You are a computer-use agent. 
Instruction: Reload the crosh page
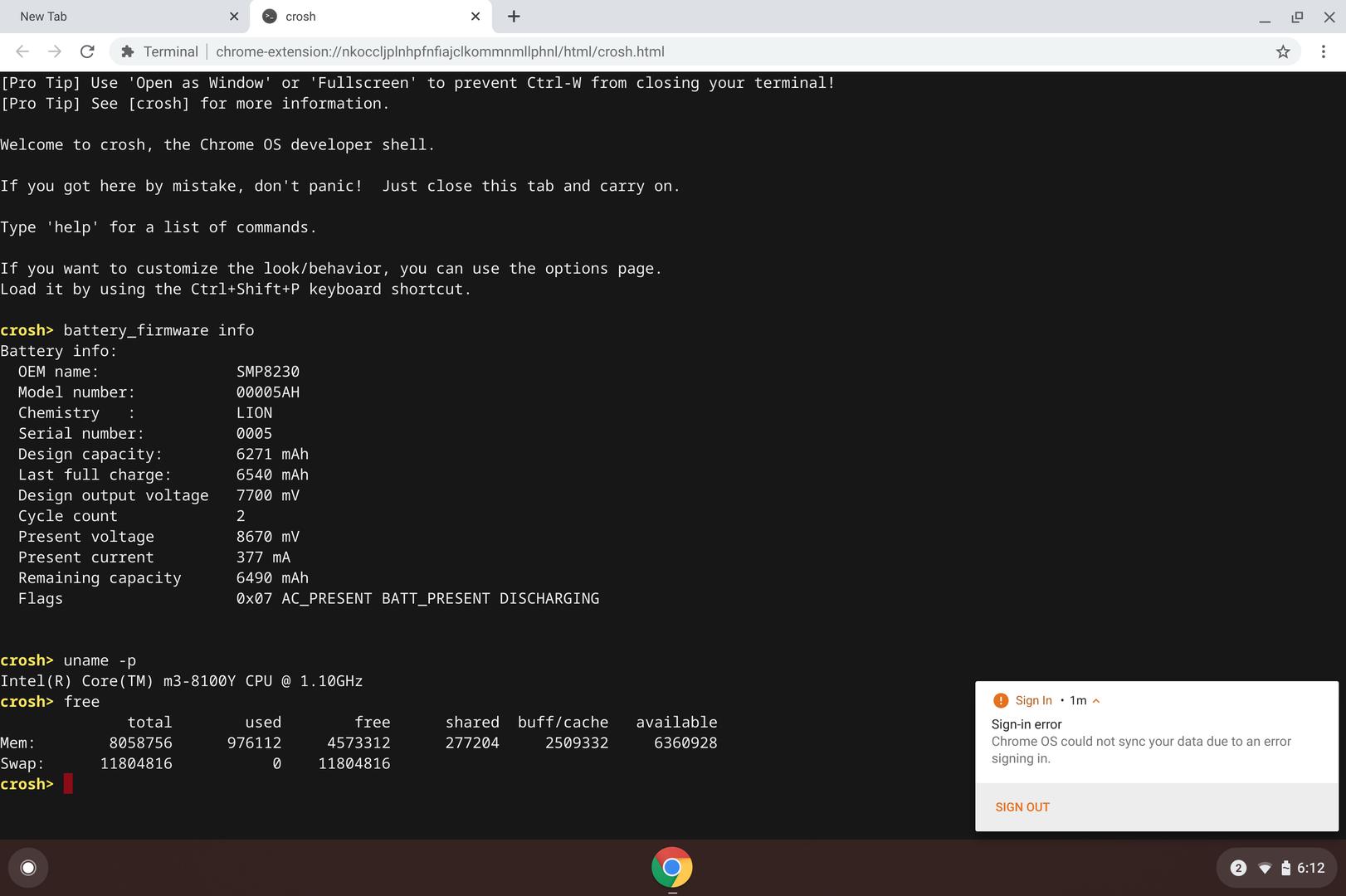tap(87, 51)
